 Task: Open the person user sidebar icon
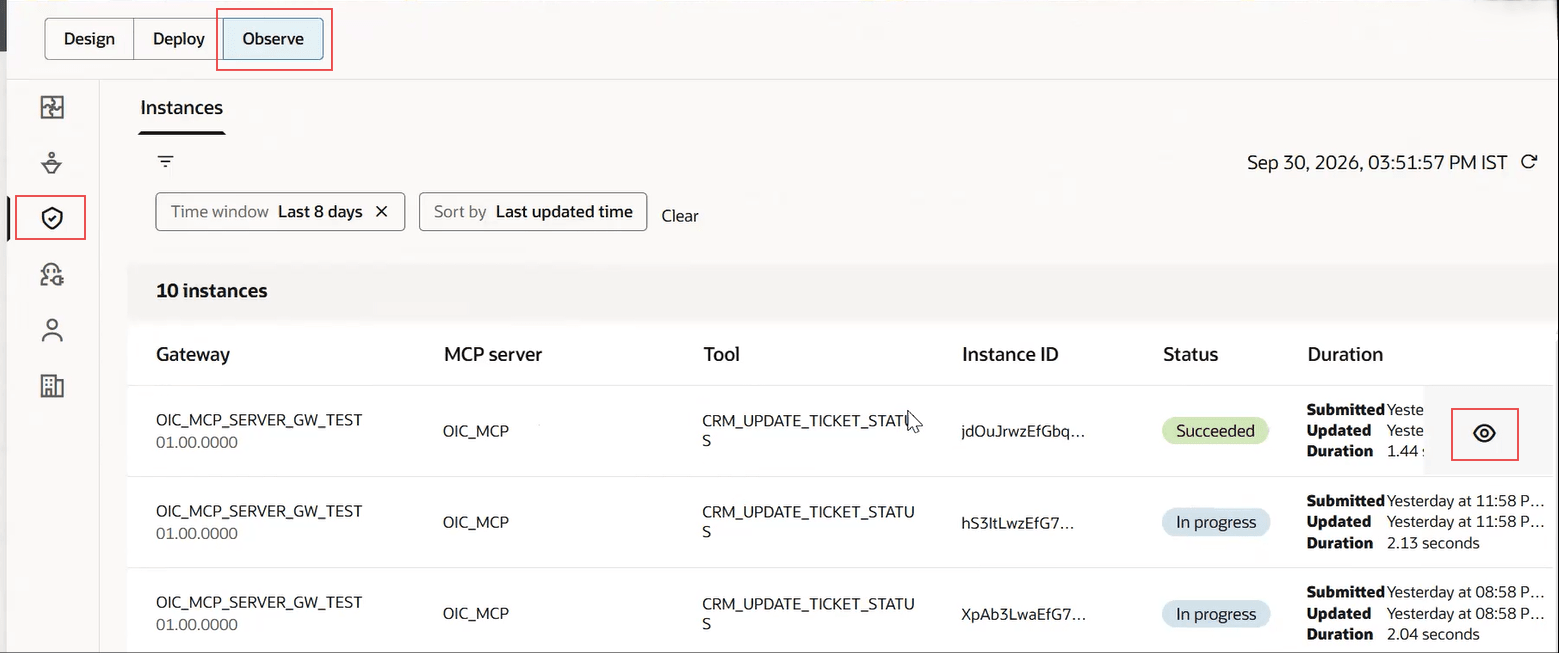52,330
